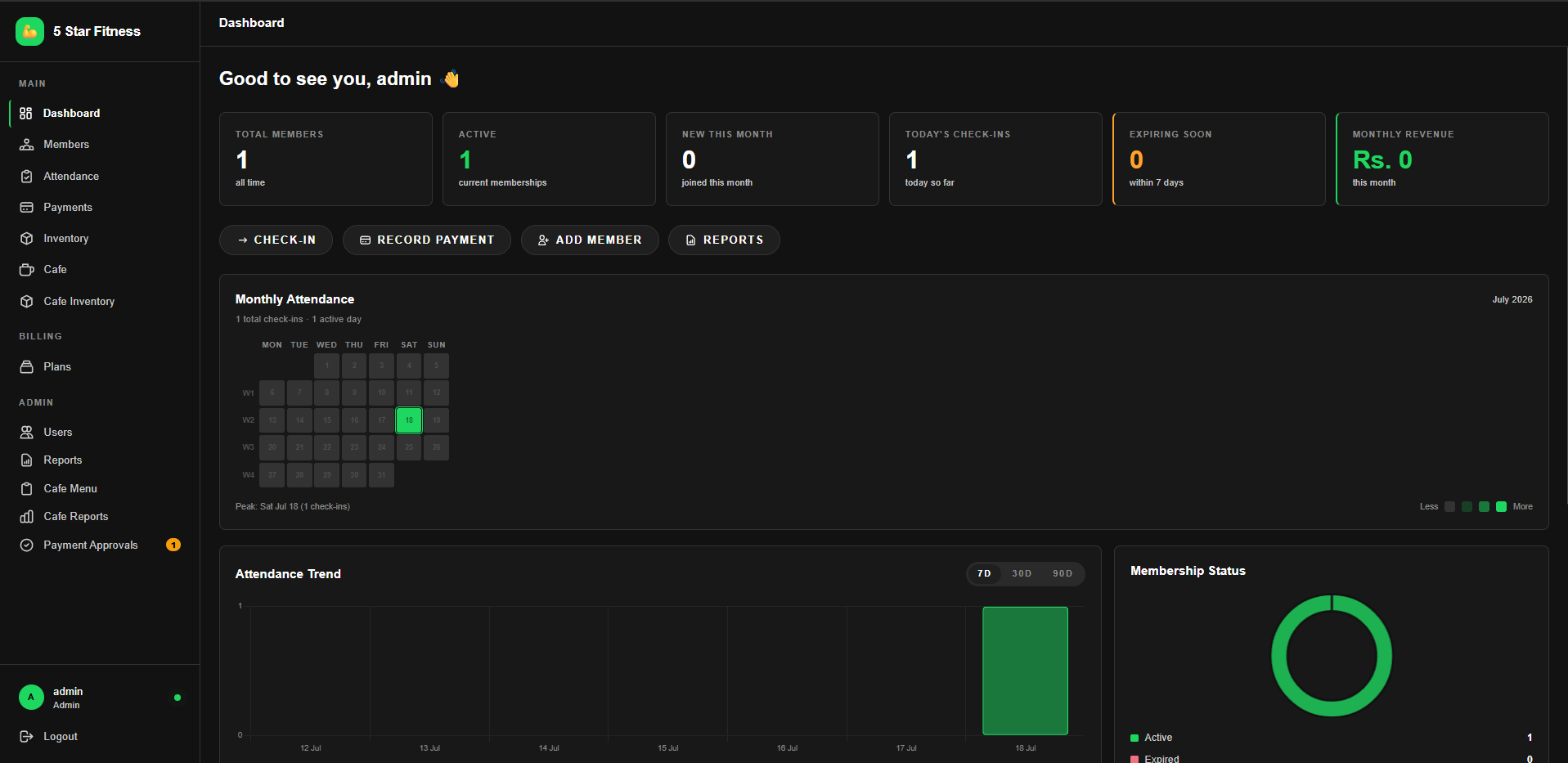Image resolution: width=1568 pixels, height=763 pixels.
Task: Click the Payment Approvals check-circle icon
Action: 26,545
